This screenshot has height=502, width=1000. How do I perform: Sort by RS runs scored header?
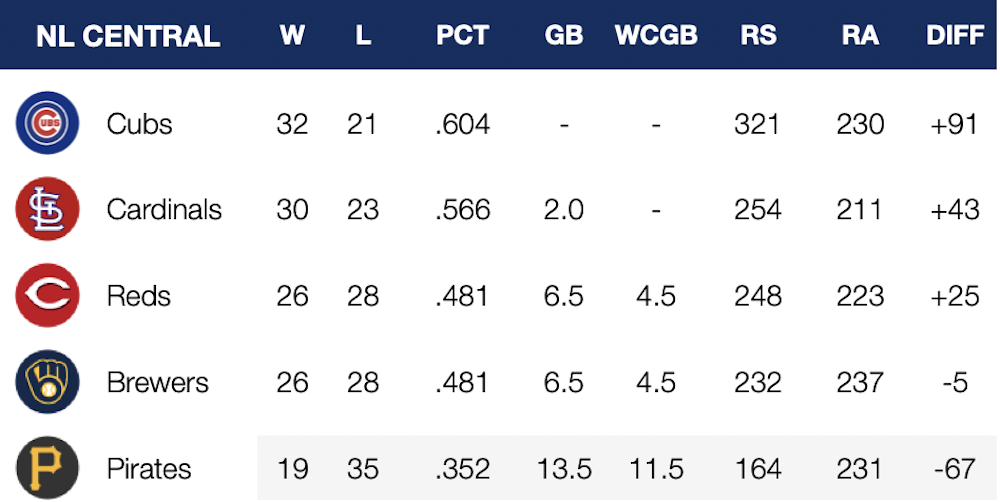757,36
